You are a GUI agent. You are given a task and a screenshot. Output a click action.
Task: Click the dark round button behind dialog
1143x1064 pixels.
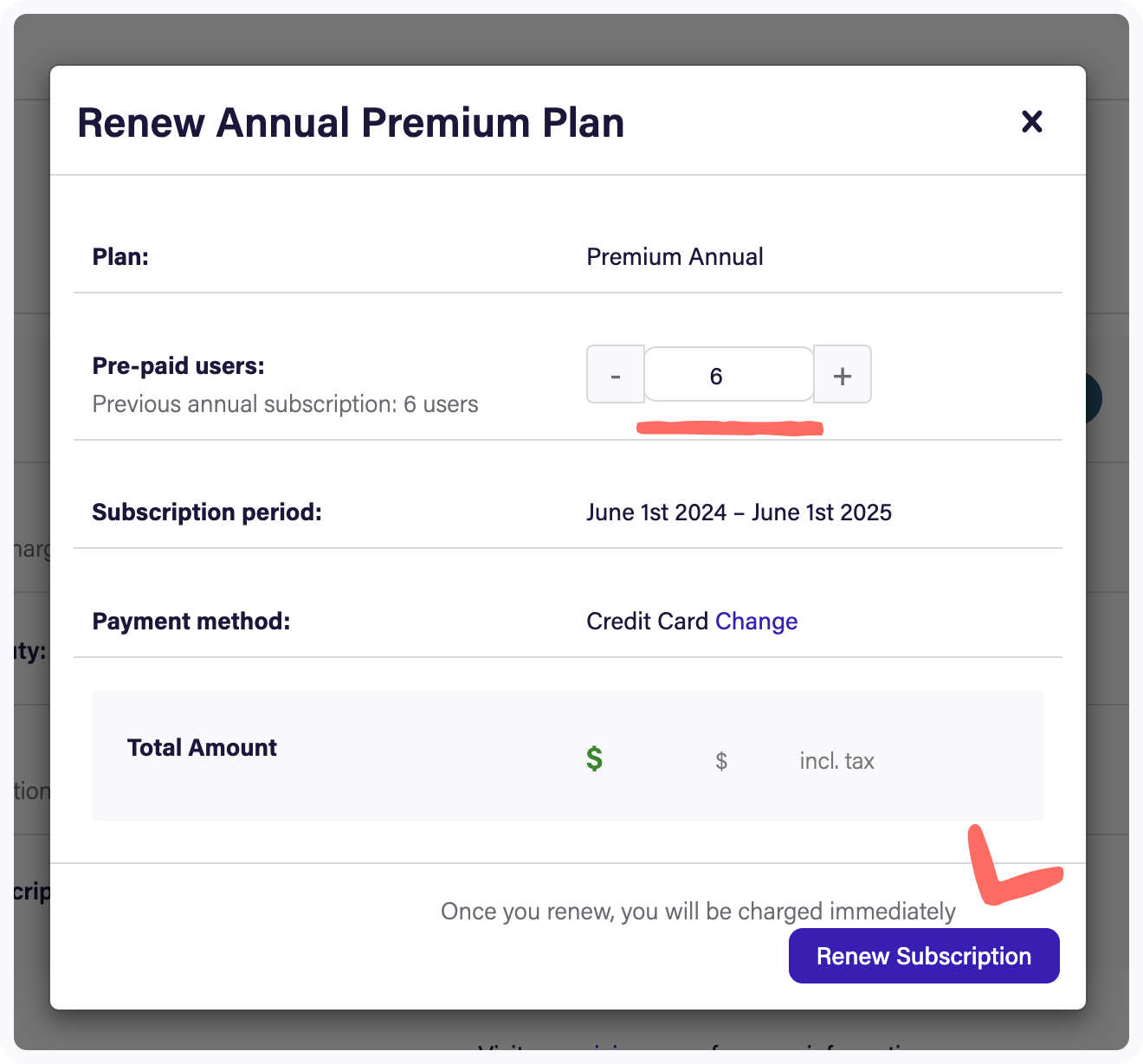pyautogui.click(x=1093, y=398)
